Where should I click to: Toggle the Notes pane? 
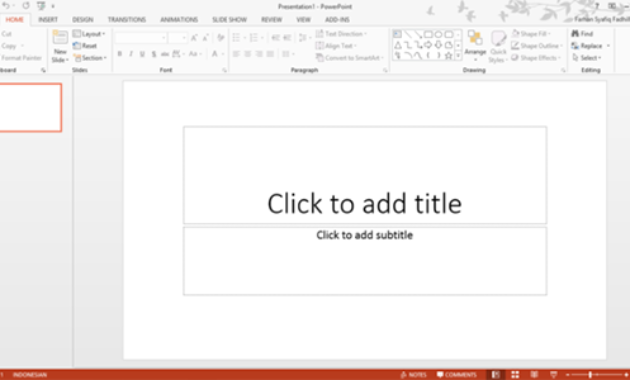tap(413, 374)
